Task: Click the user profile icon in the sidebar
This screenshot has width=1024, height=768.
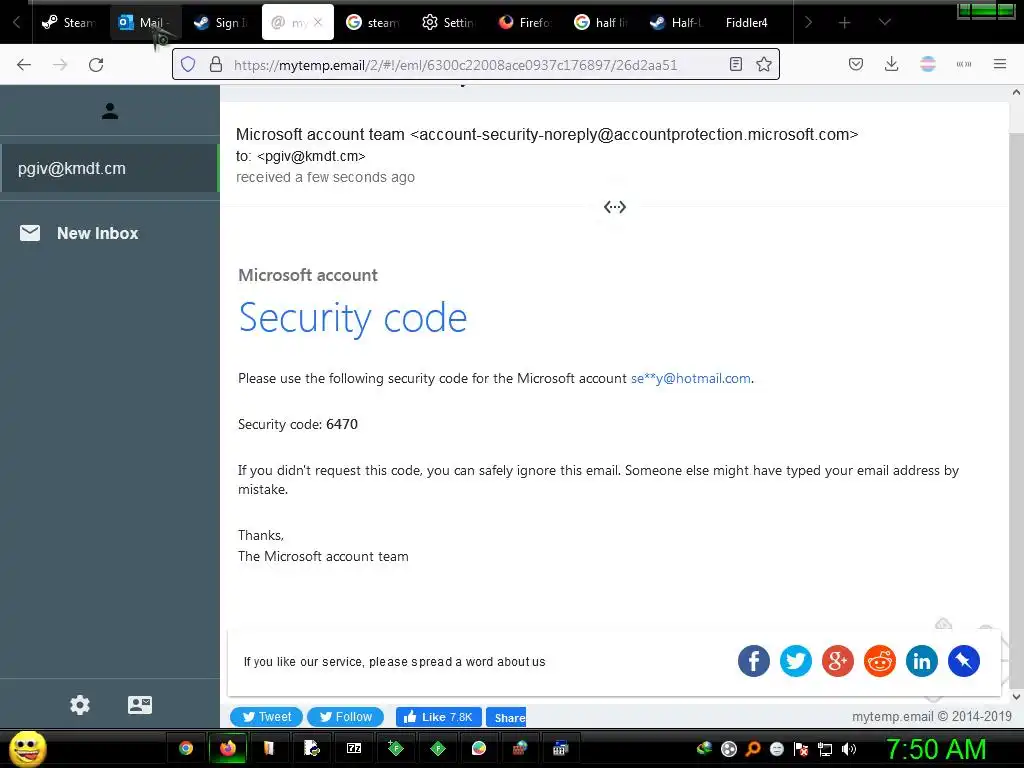Action: tap(110, 112)
